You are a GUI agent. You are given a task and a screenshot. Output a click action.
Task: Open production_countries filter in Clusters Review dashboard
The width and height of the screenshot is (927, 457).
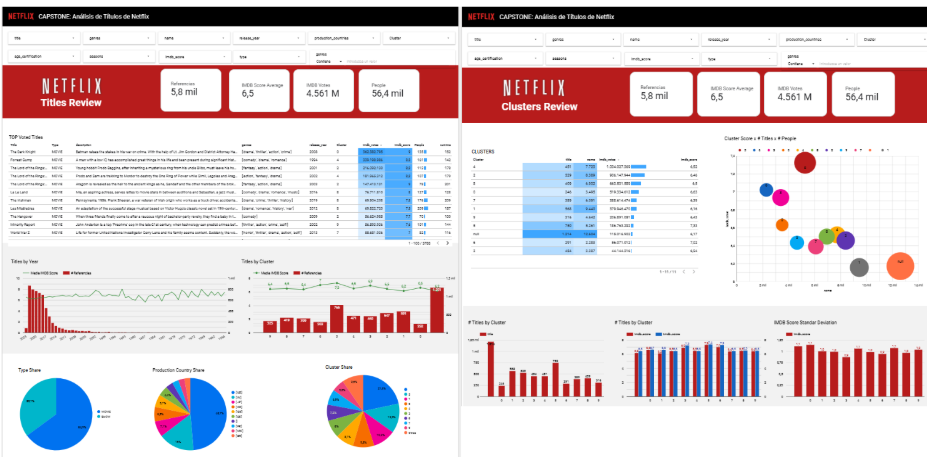click(817, 40)
